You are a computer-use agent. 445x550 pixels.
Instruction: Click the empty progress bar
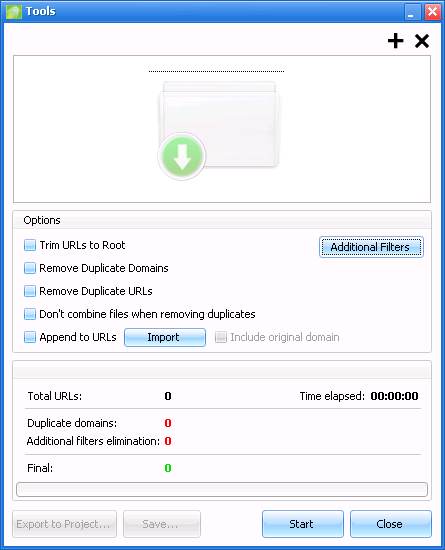tap(222, 489)
